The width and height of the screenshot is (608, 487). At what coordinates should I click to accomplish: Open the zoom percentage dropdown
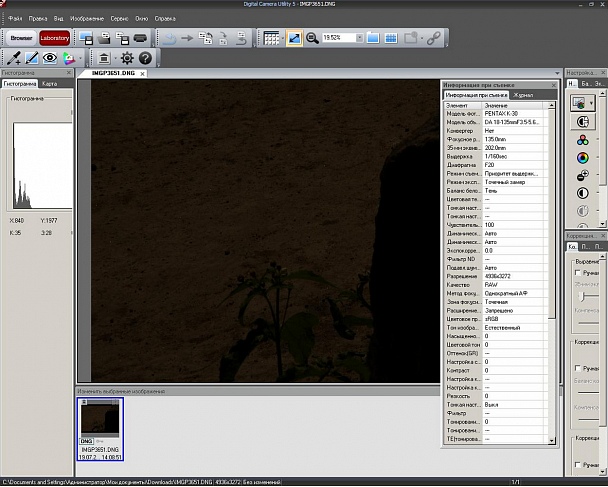click(359, 38)
